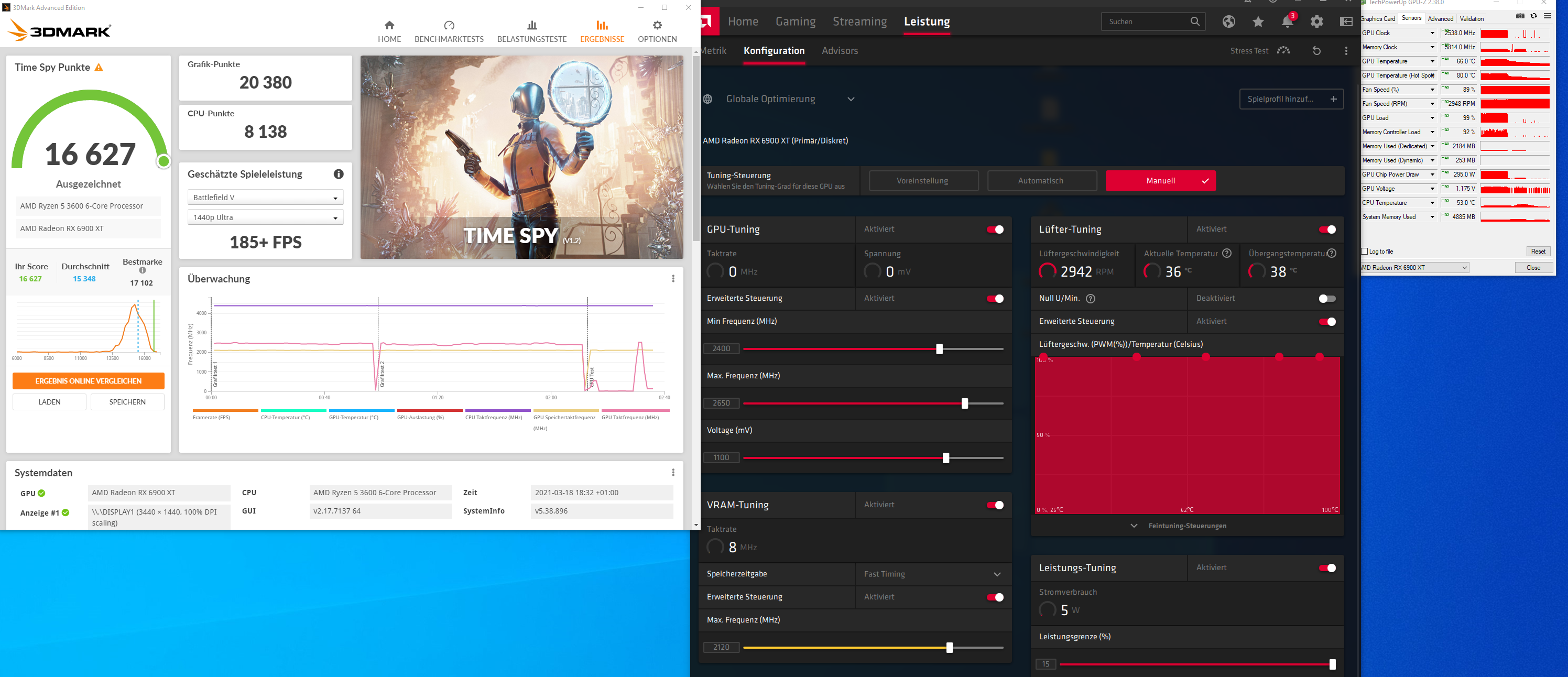Click Ergebnis Online Vergleichen button

pos(88,381)
